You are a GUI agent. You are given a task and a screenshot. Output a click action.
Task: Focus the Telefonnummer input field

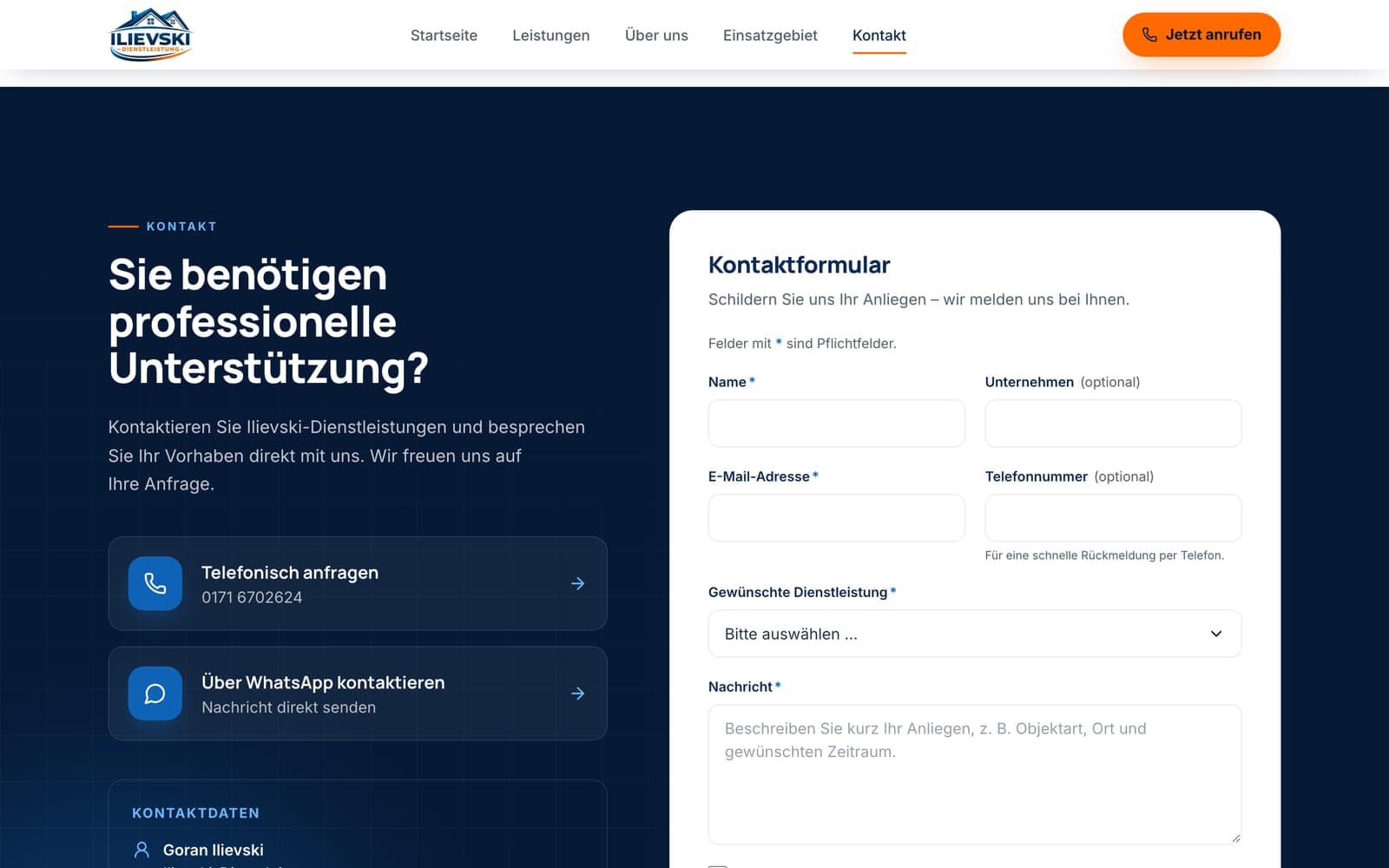tap(1113, 518)
